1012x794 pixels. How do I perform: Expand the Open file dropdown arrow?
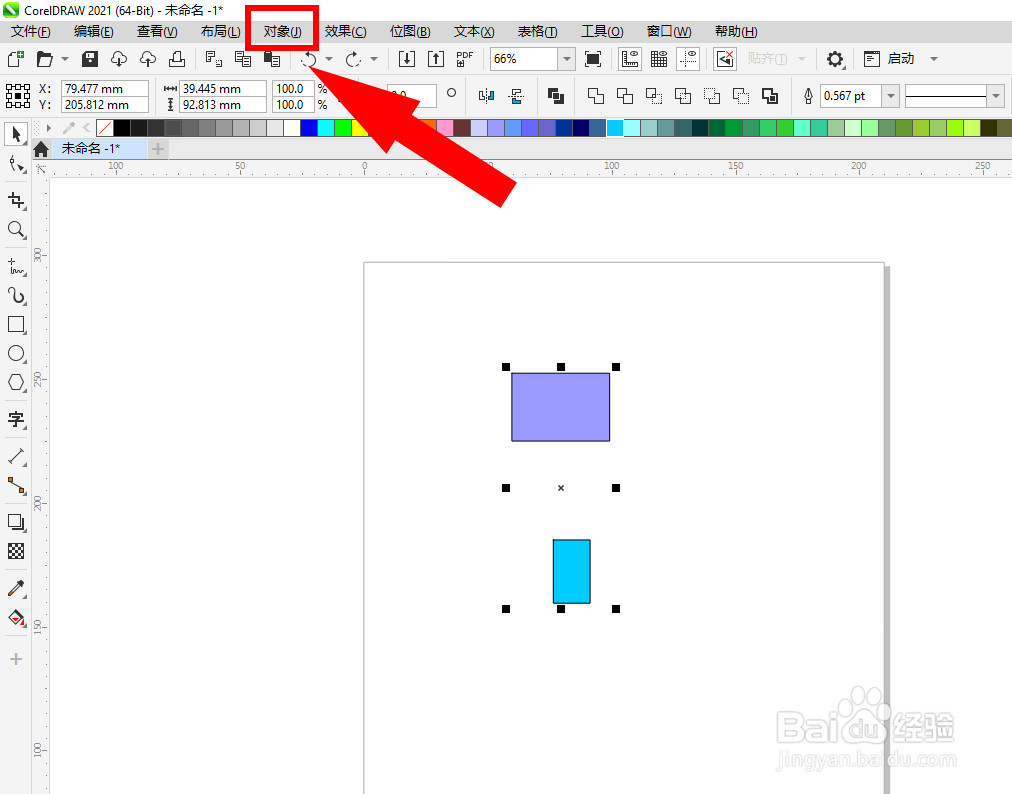pyautogui.click(x=65, y=59)
